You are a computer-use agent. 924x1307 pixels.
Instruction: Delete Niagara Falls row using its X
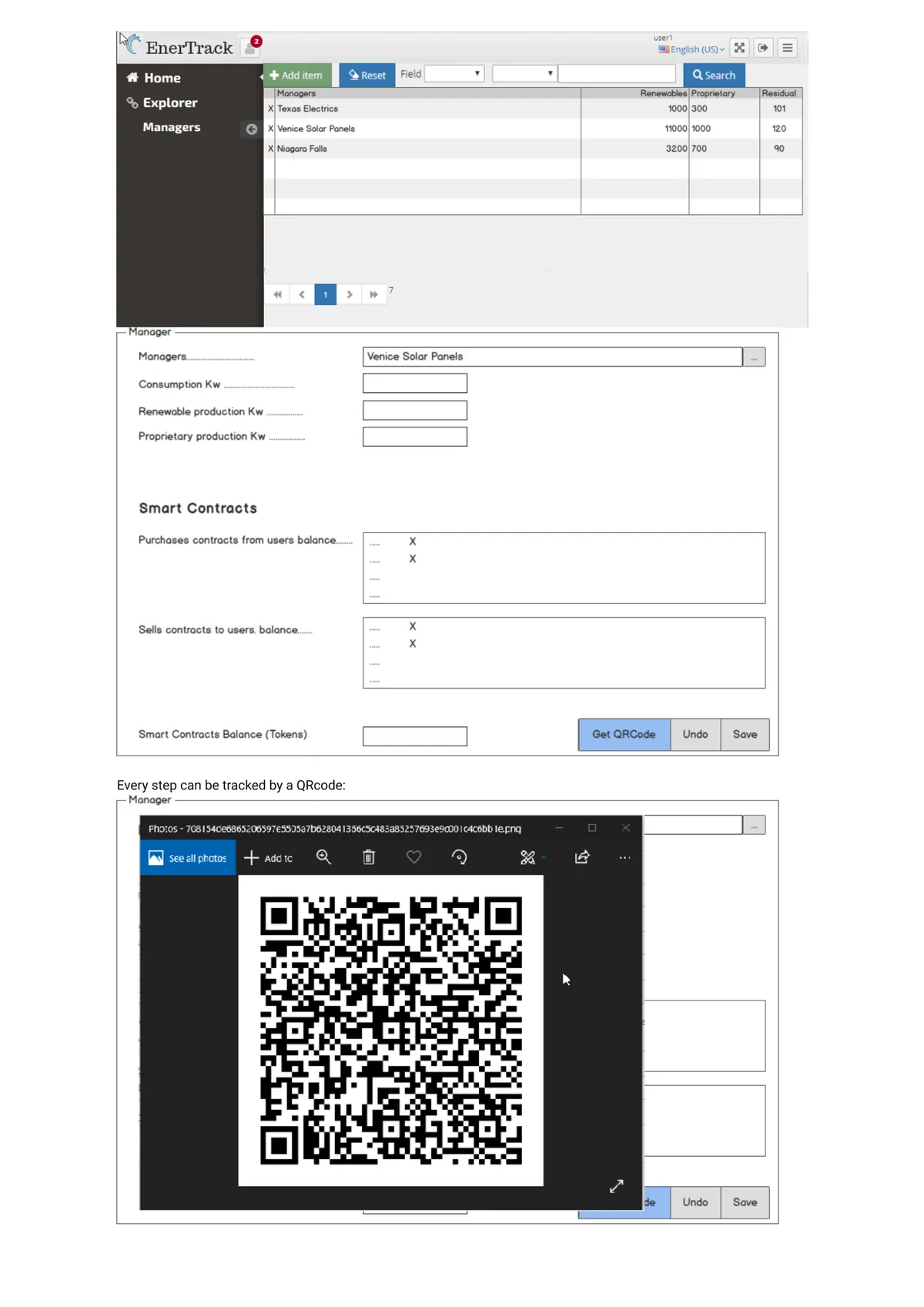[x=270, y=149]
